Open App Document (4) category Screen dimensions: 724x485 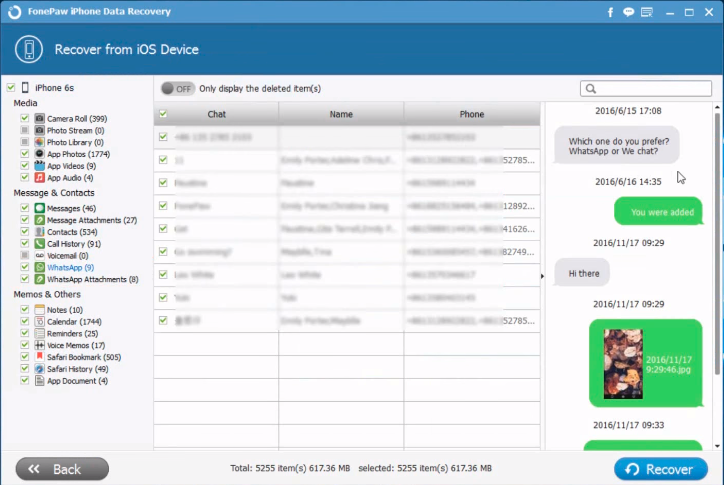point(78,381)
